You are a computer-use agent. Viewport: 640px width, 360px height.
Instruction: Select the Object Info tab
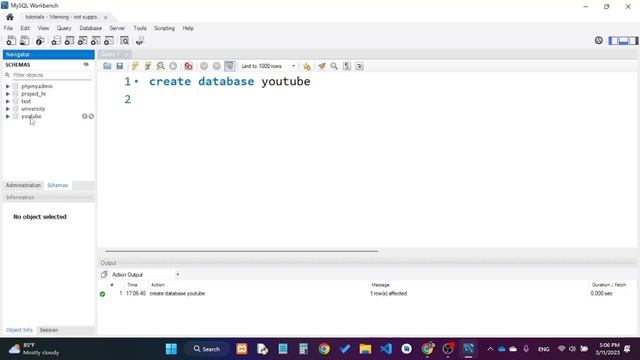pos(19,330)
